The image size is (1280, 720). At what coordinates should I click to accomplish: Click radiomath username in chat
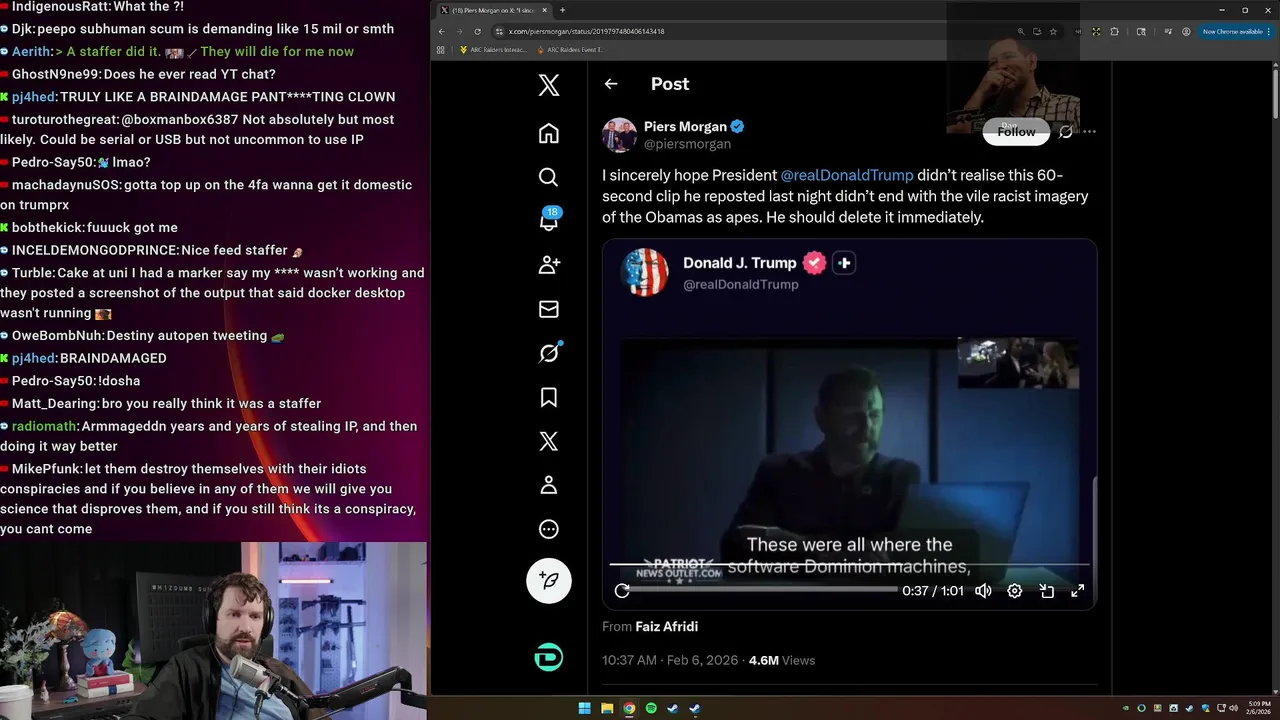click(x=44, y=426)
